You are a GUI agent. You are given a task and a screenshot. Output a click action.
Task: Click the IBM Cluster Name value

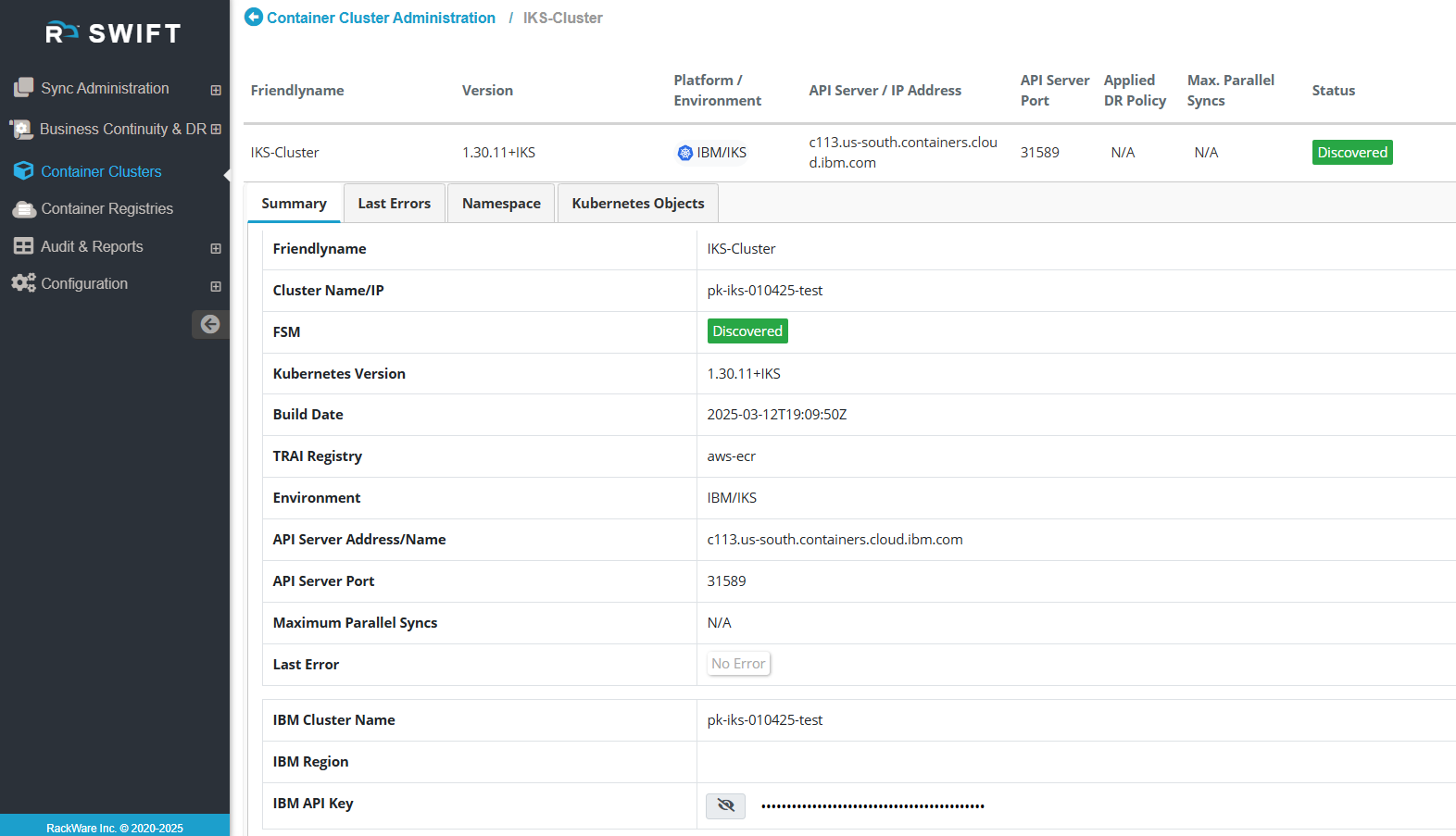point(764,720)
